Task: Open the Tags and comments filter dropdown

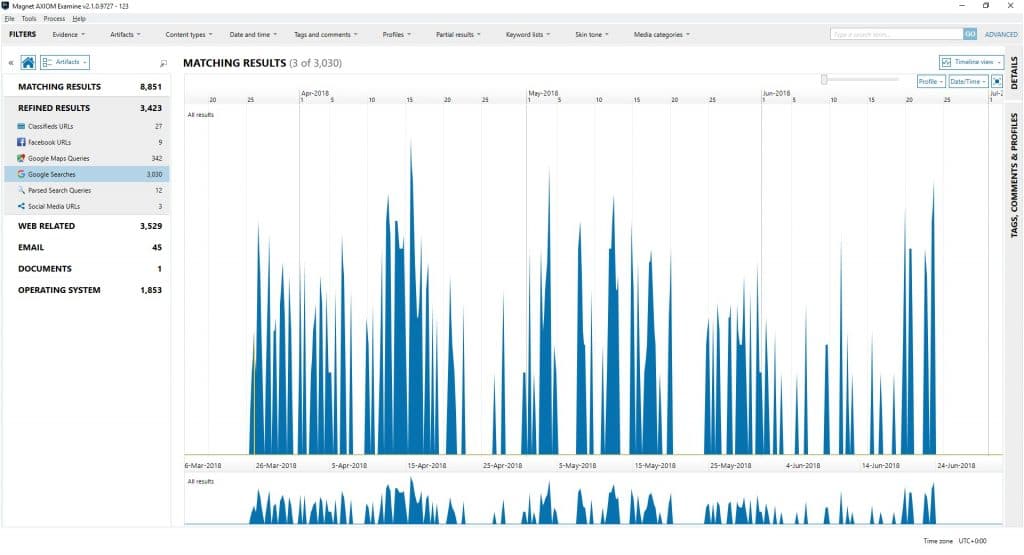Action: [325, 35]
